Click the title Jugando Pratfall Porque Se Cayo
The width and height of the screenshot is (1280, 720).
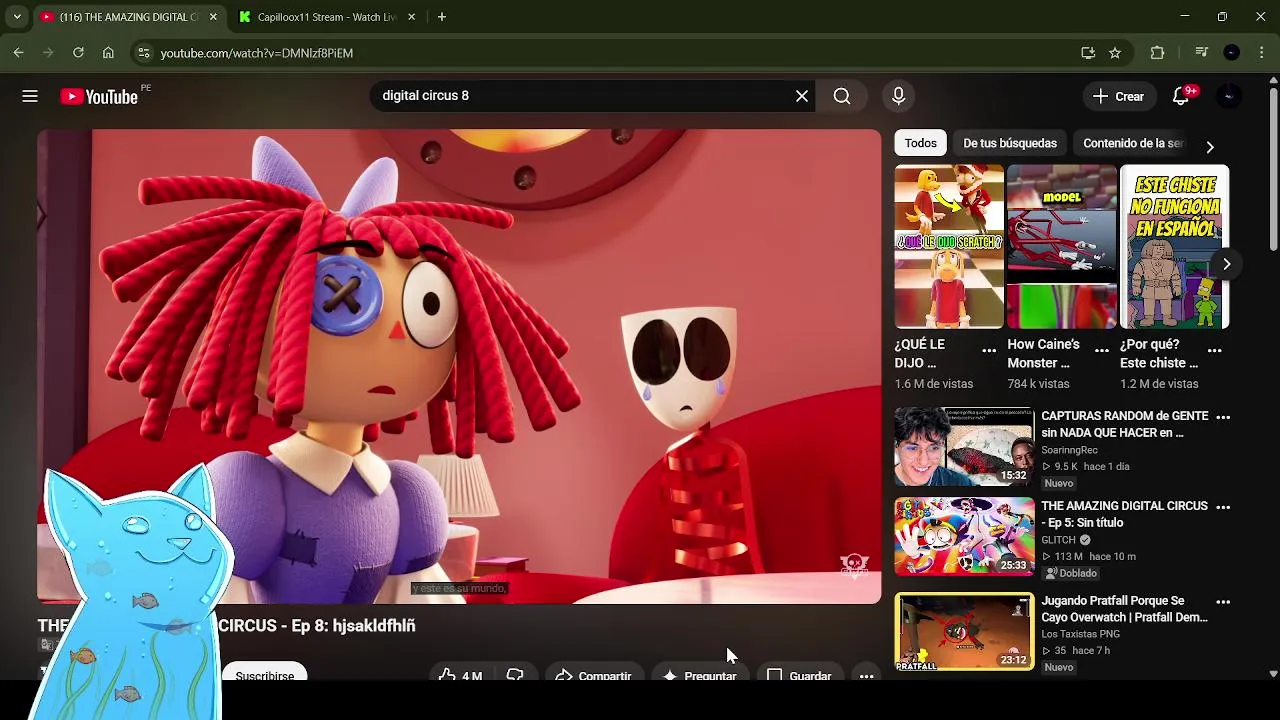pyautogui.click(x=1124, y=609)
